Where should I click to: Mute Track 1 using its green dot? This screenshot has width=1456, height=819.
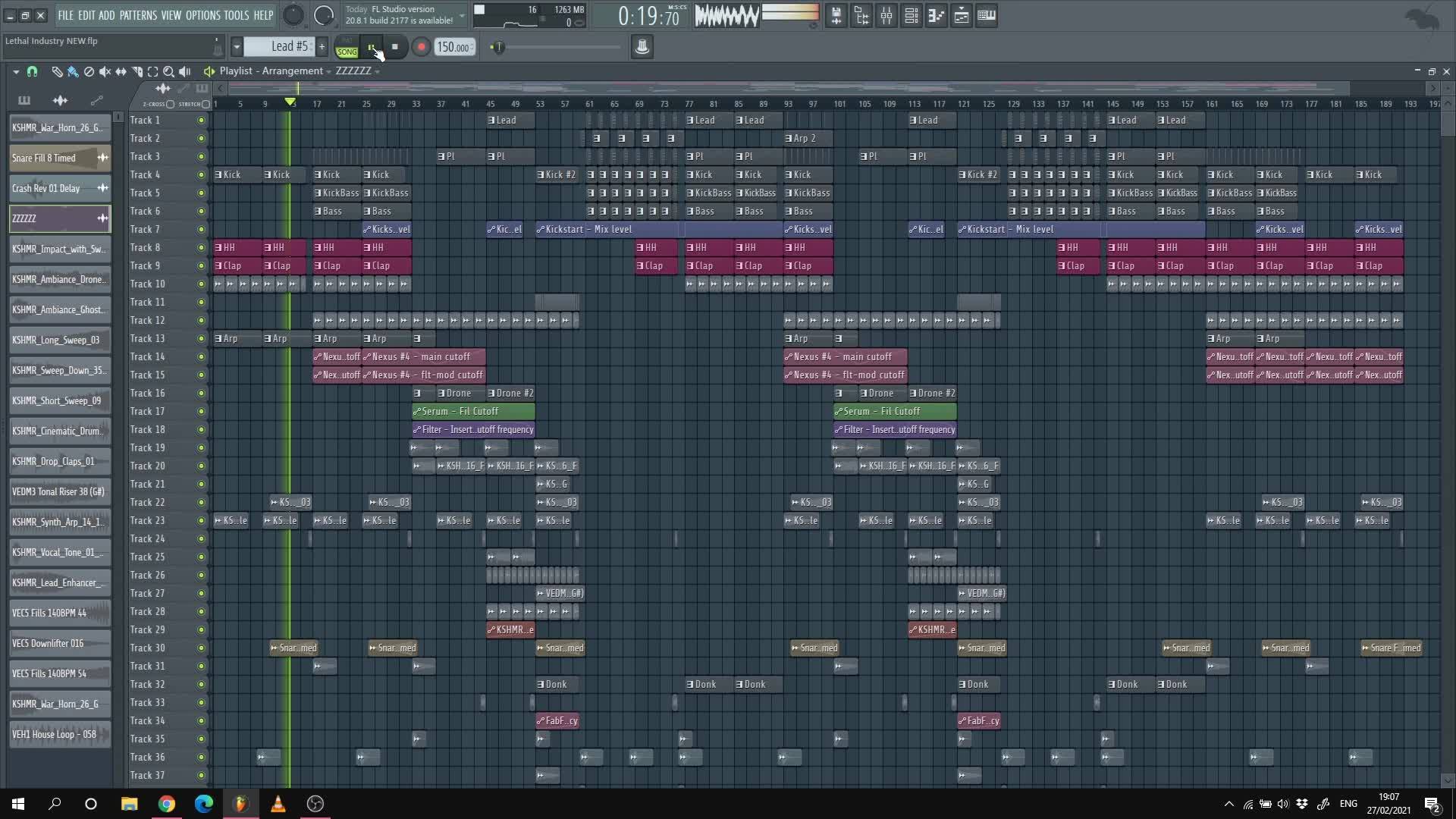[201, 120]
